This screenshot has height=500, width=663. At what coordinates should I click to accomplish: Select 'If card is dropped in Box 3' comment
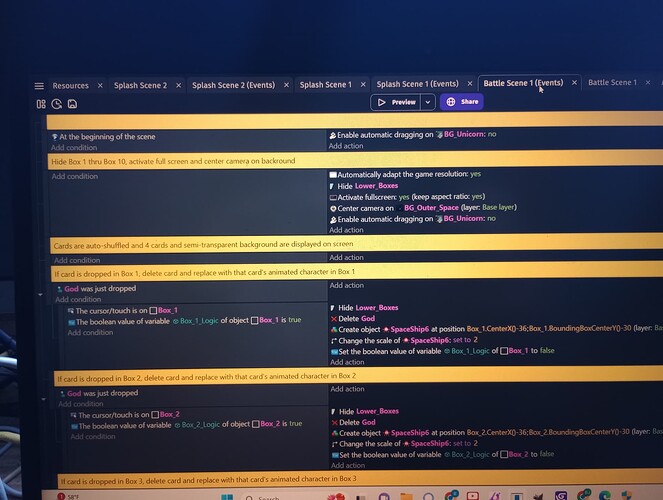[360, 480]
